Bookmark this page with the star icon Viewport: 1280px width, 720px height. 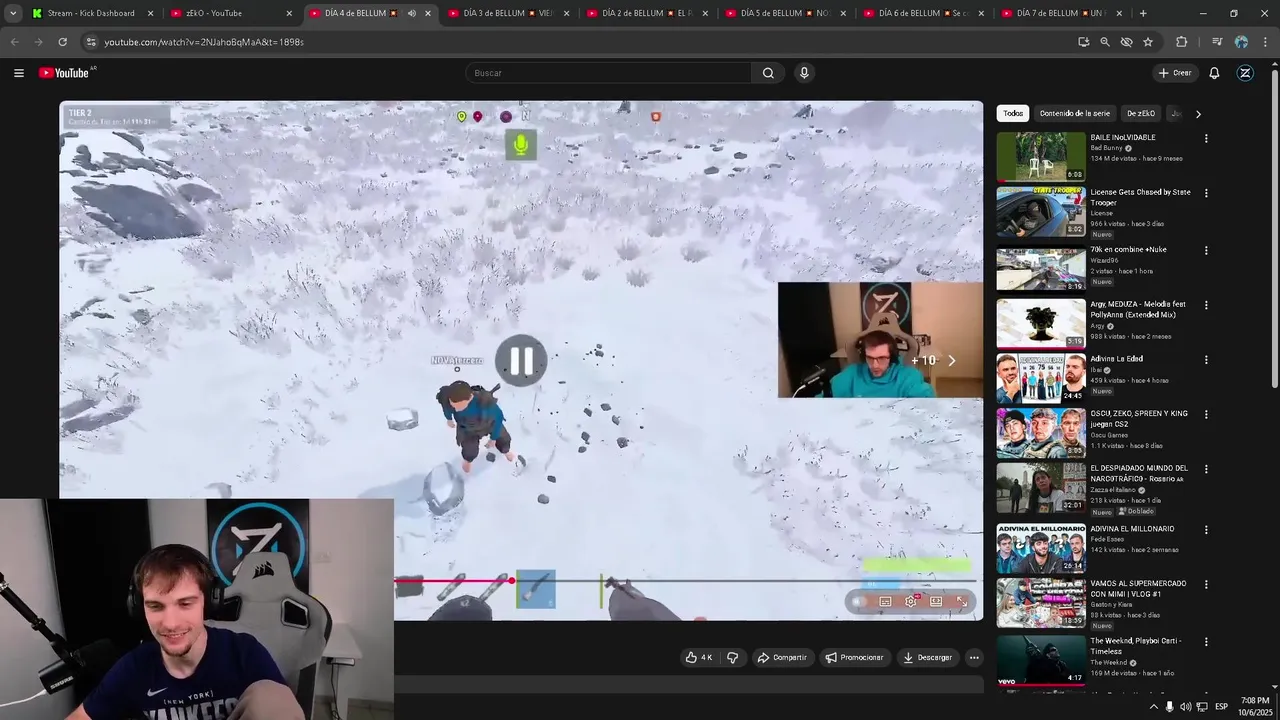click(1148, 42)
